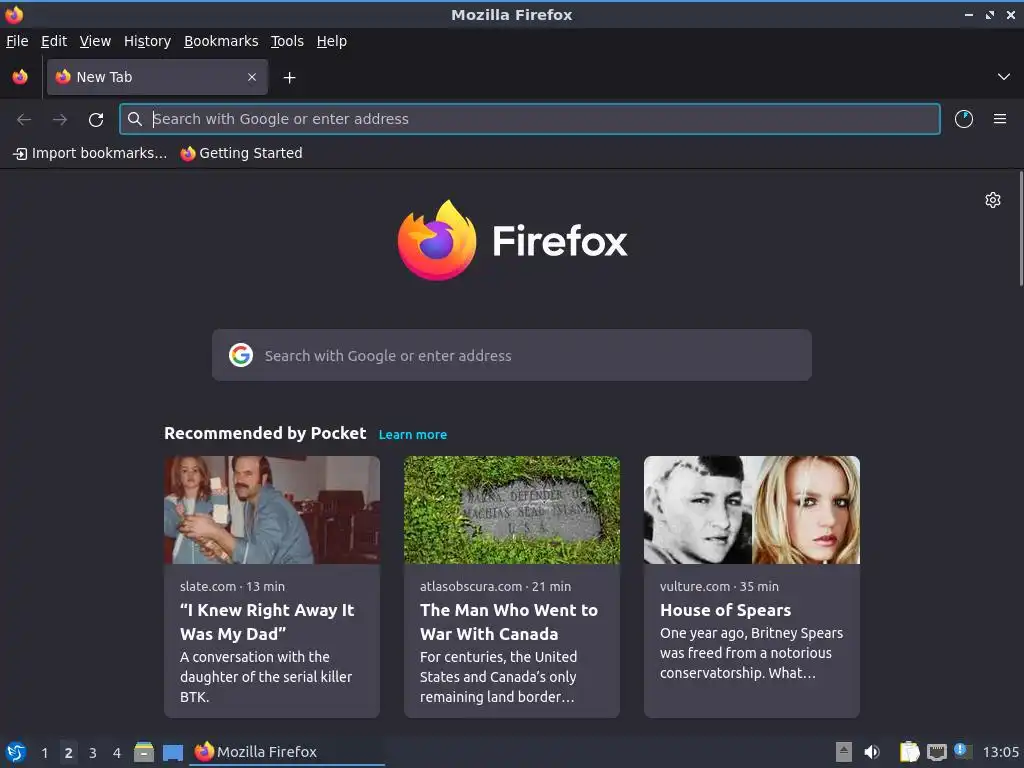This screenshot has width=1024, height=768.
Task: Click atlasobscura.com · 21 min source text
Action: 496,586
